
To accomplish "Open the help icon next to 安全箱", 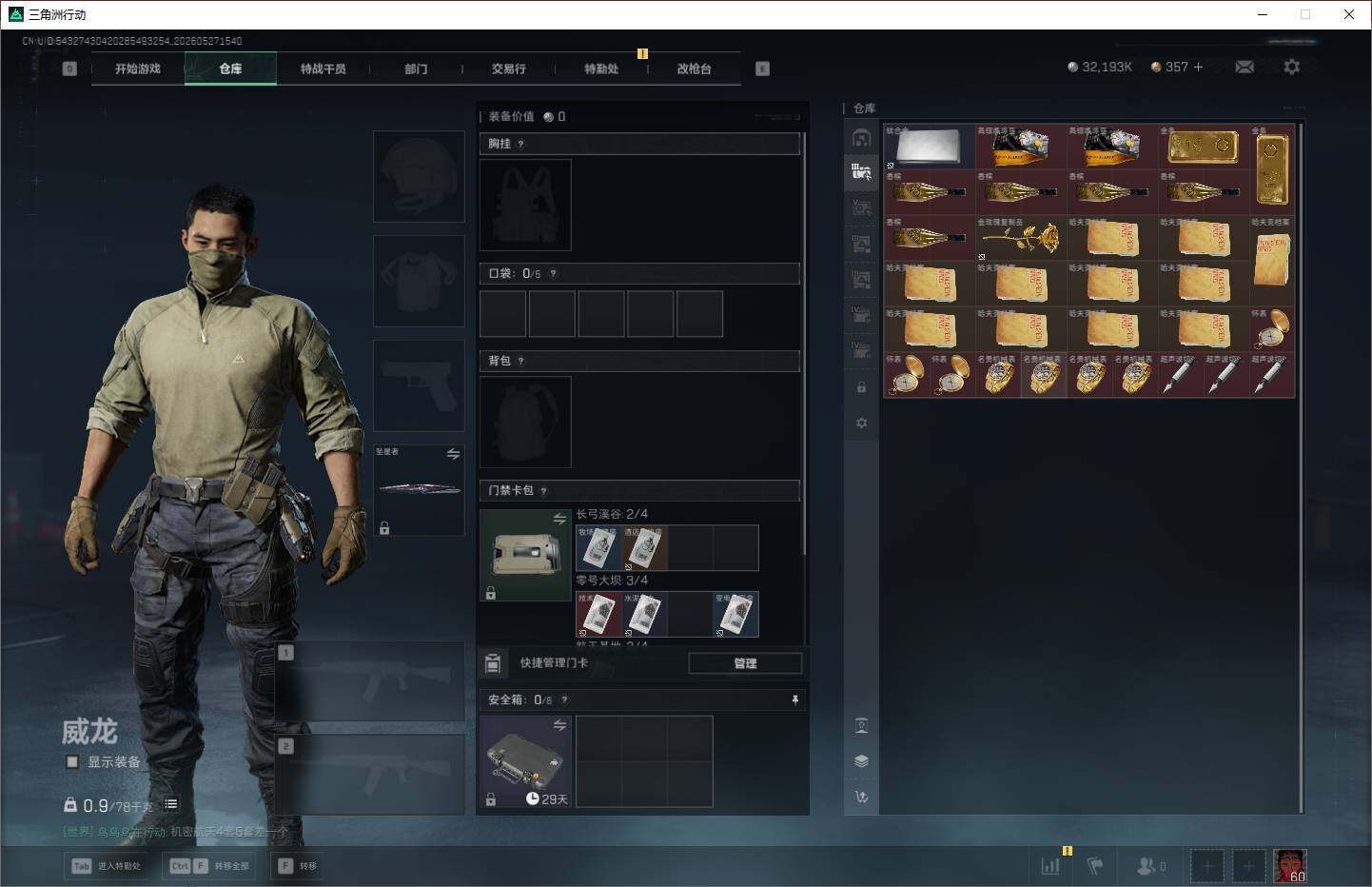I will click(564, 700).
